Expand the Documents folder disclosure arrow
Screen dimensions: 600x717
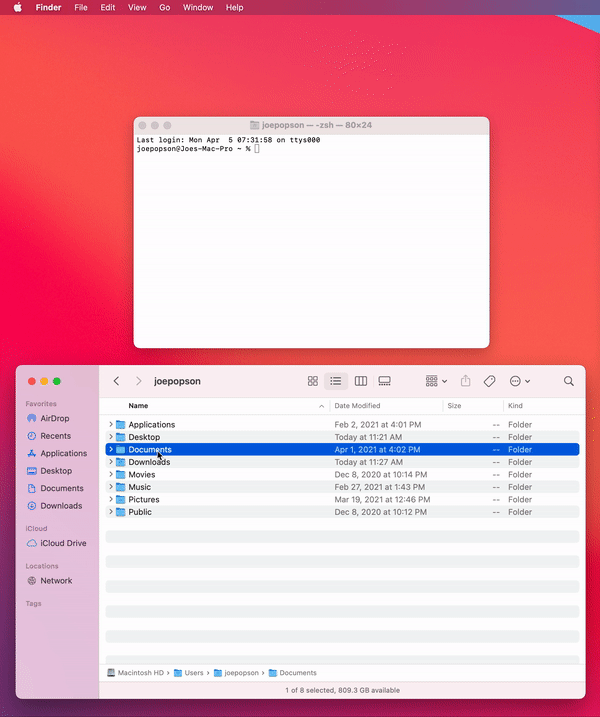click(111, 449)
